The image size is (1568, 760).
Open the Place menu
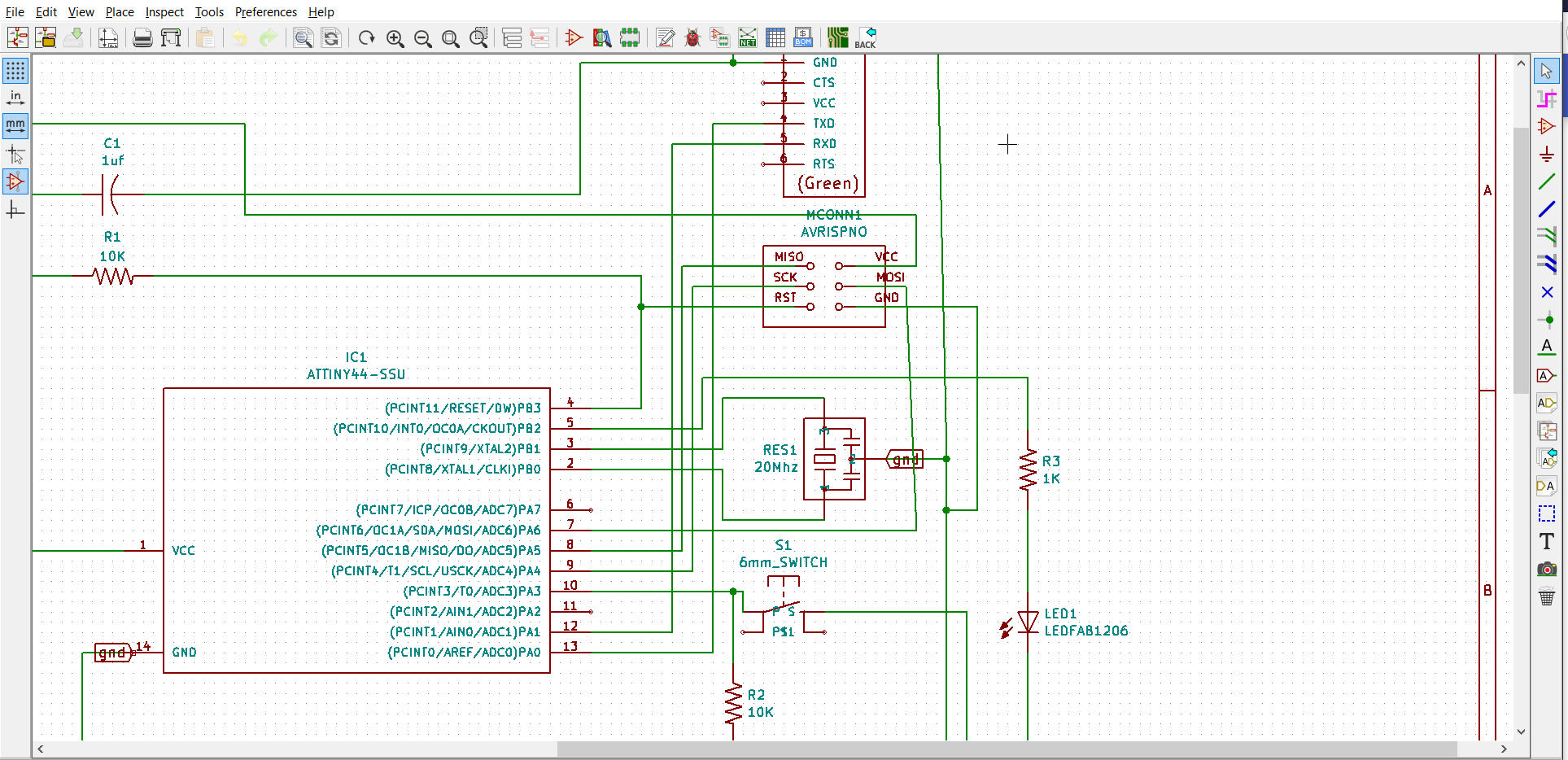(x=120, y=12)
